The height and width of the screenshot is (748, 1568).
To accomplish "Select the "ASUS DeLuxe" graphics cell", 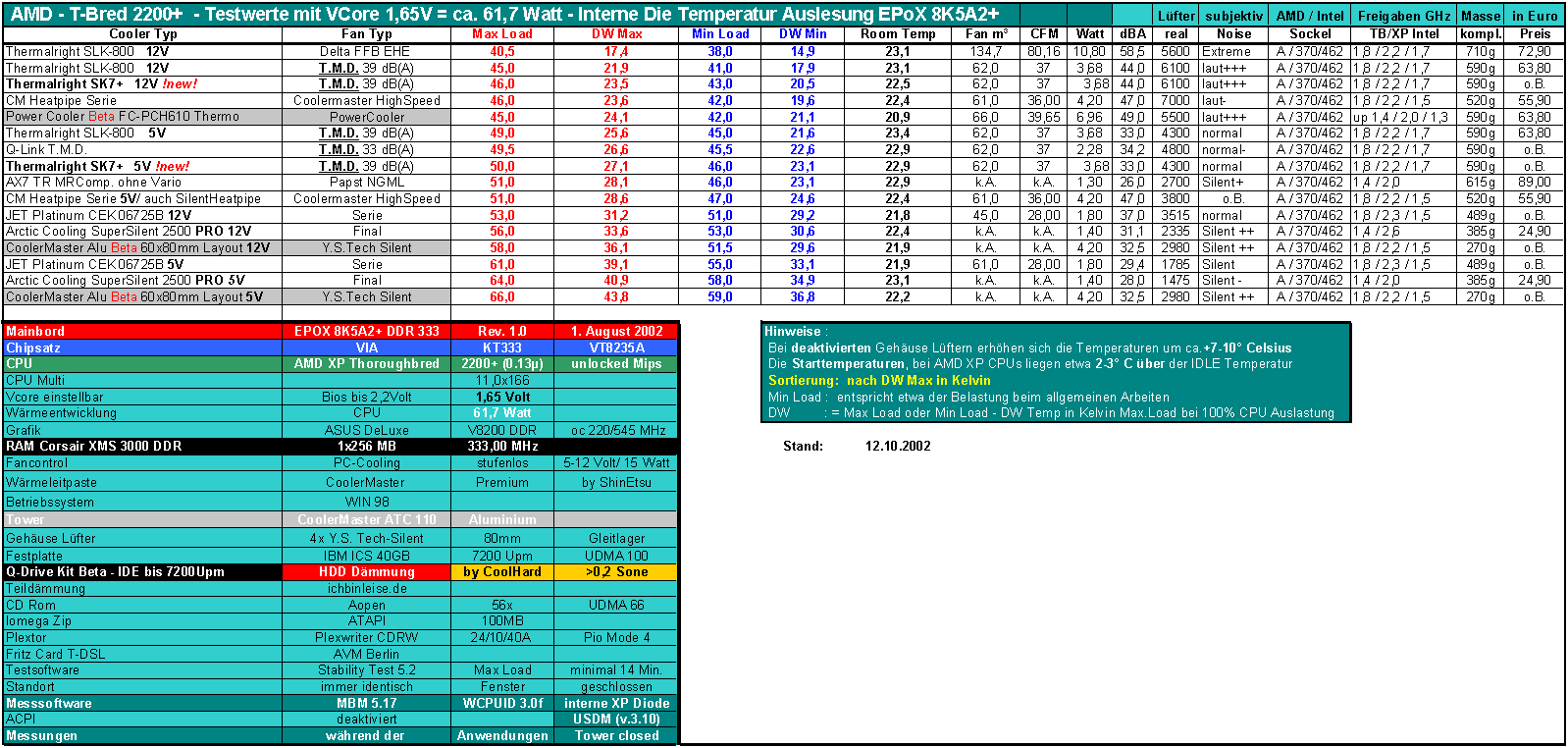I will [x=367, y=431].
